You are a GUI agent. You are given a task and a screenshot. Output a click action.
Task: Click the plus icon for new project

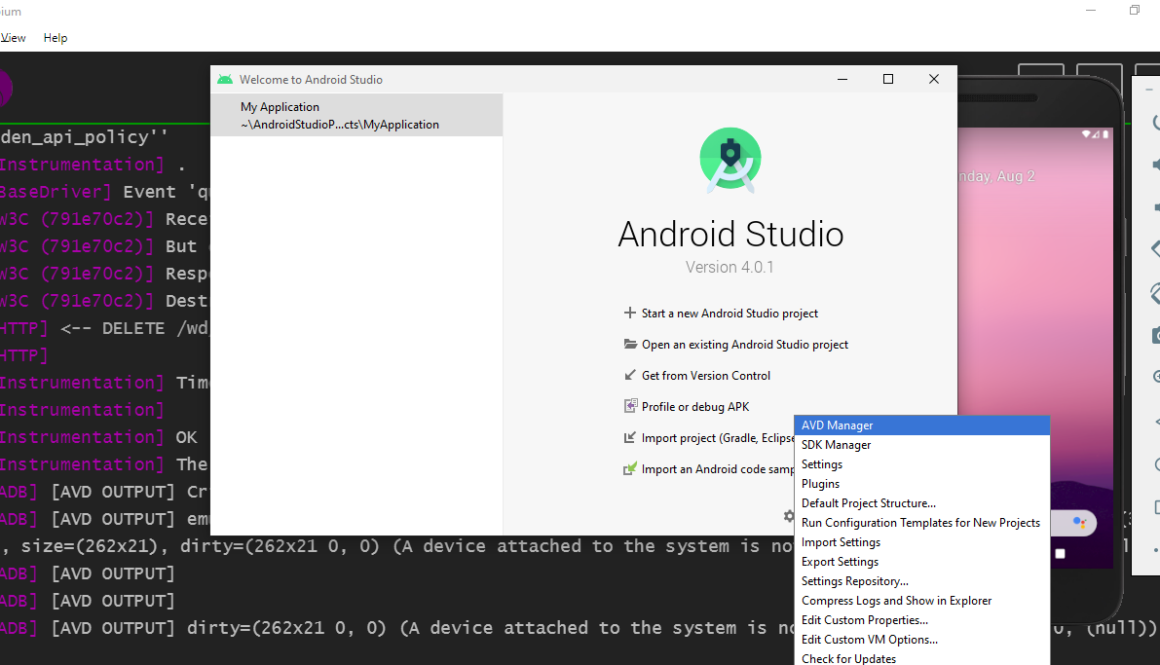(x=630, y=313)
